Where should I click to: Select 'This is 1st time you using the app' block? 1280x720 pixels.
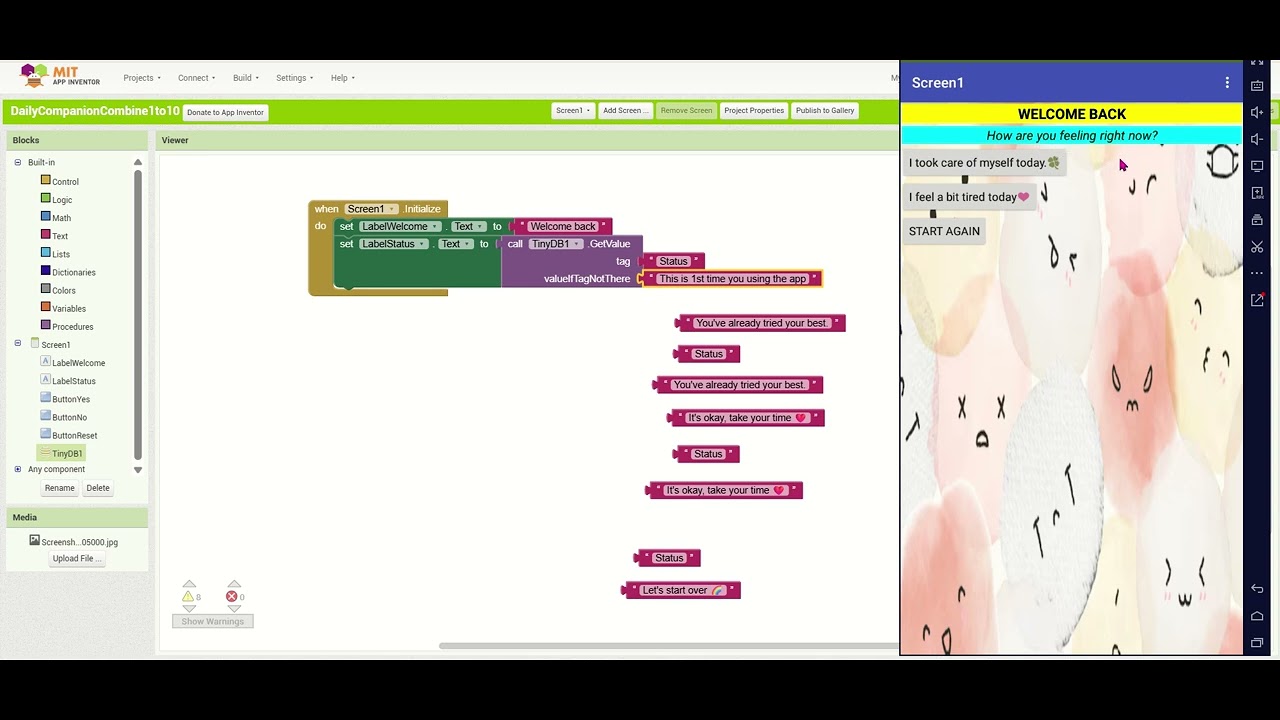tap(732, 279)
